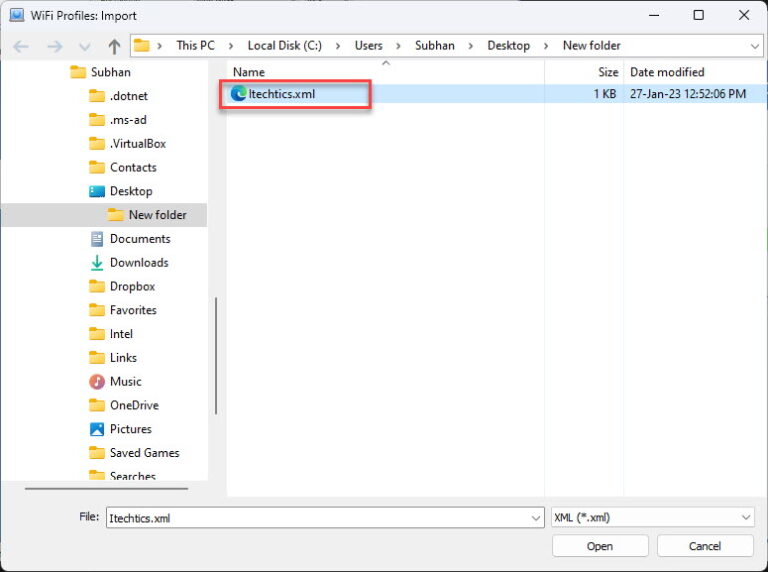Go up one folder level

tap(114, 47)
